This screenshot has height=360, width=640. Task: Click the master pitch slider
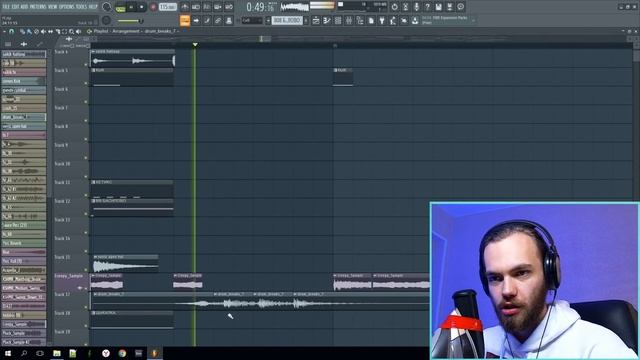click(130, 20)
